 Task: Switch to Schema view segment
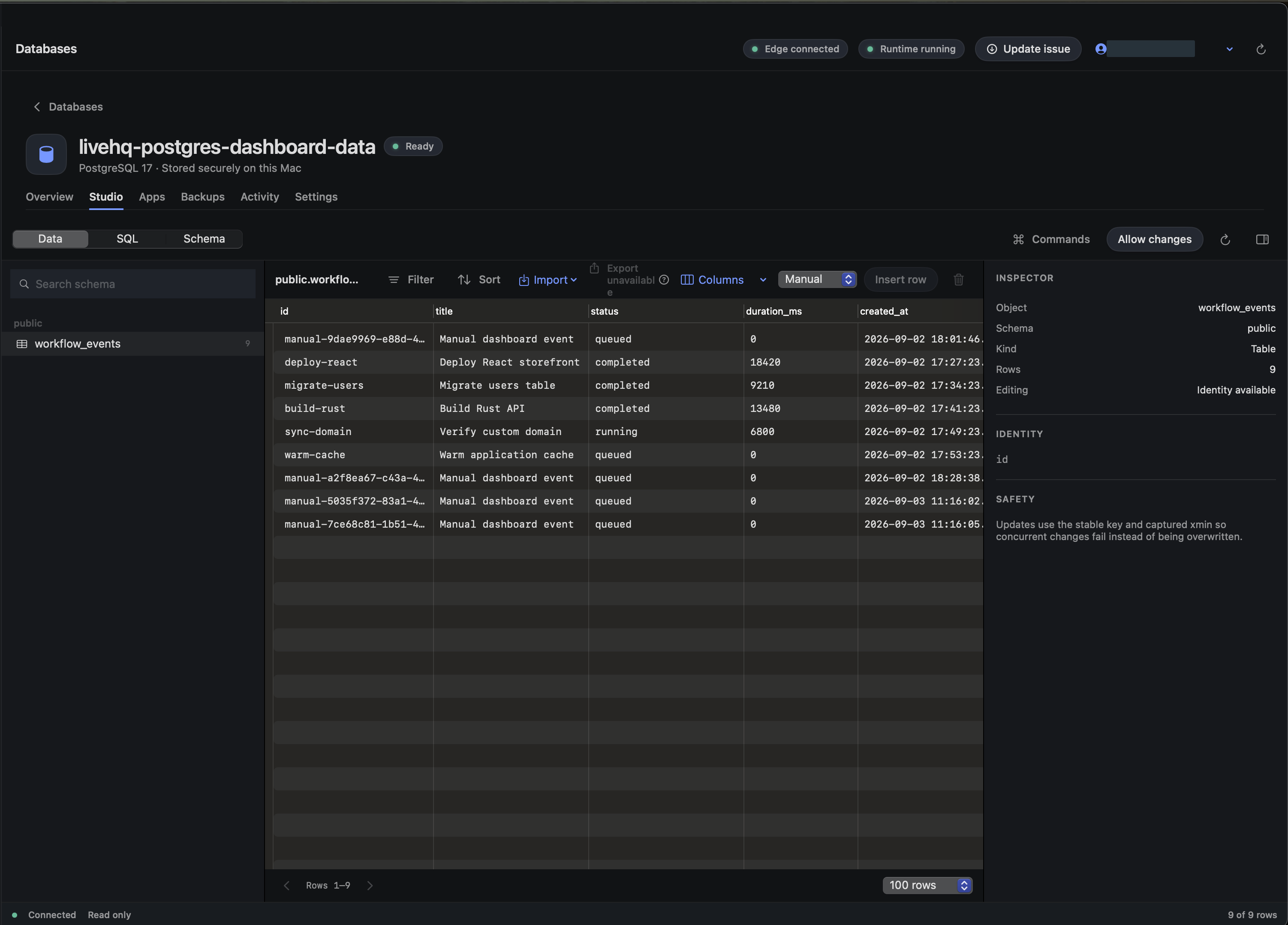pyautogui.click(x=204, y=239)
